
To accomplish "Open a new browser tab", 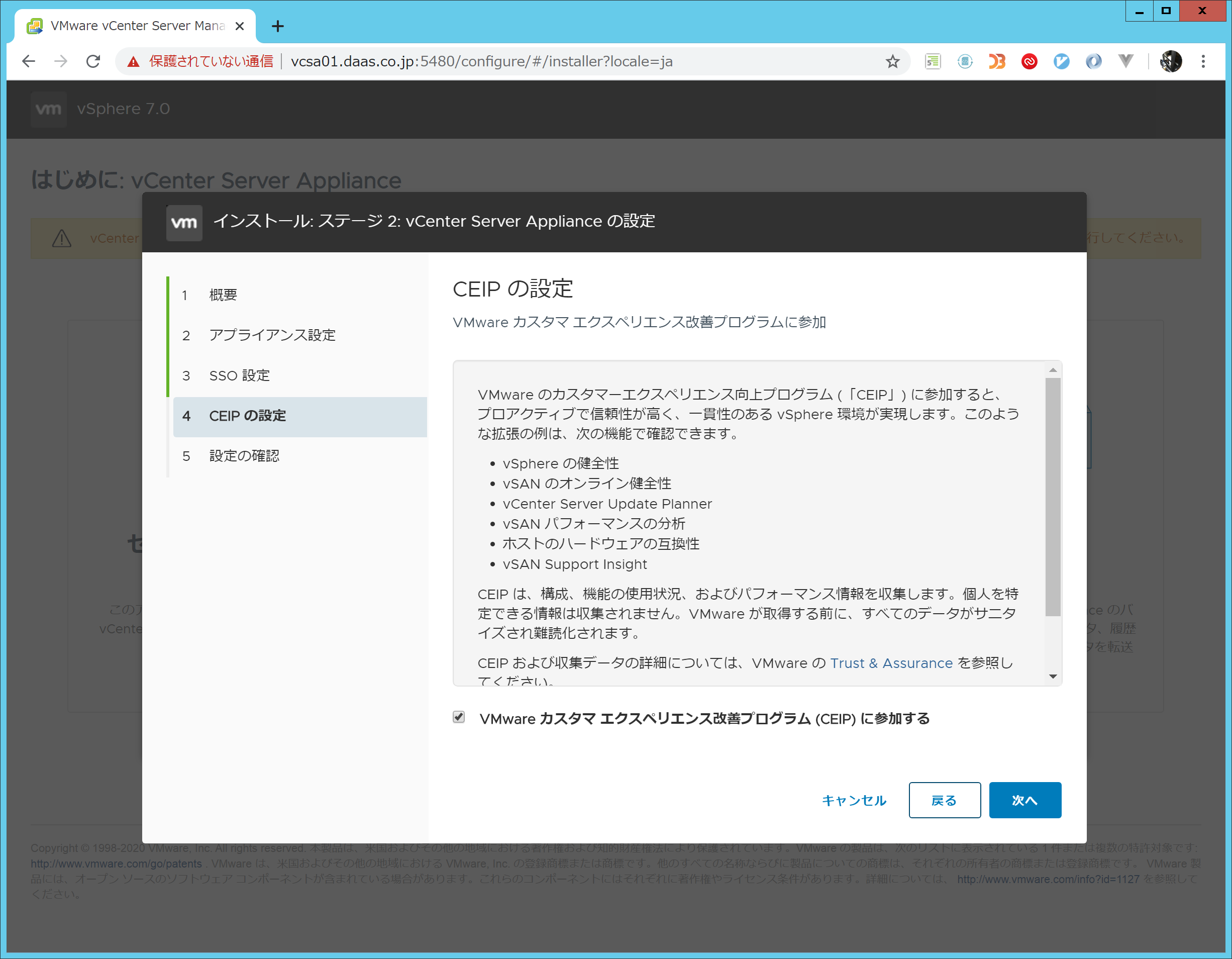I will pos(277,26).
